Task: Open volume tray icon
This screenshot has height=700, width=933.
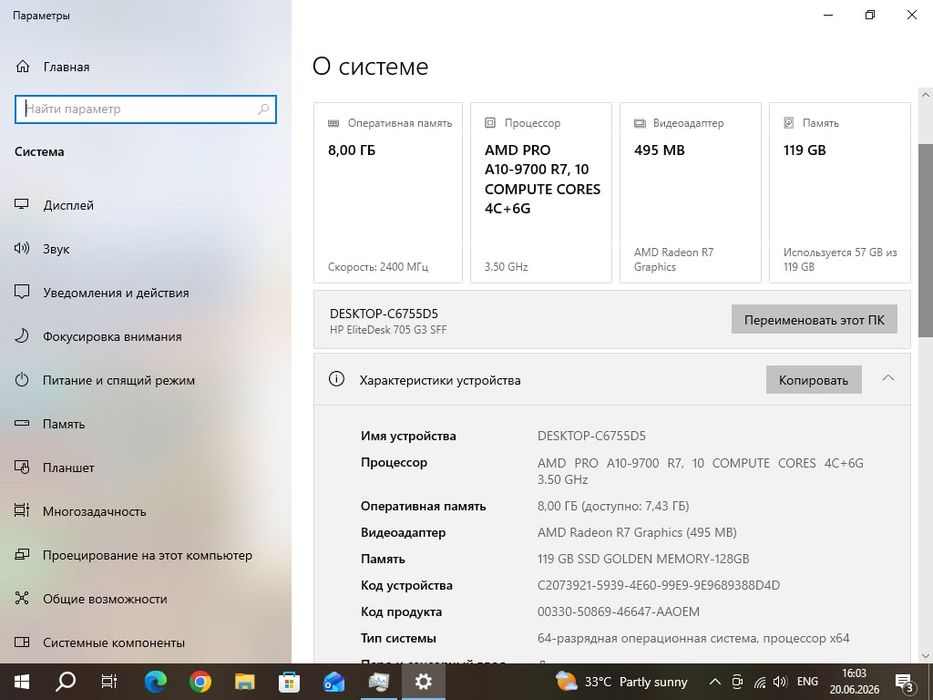Action: (780, 682)
